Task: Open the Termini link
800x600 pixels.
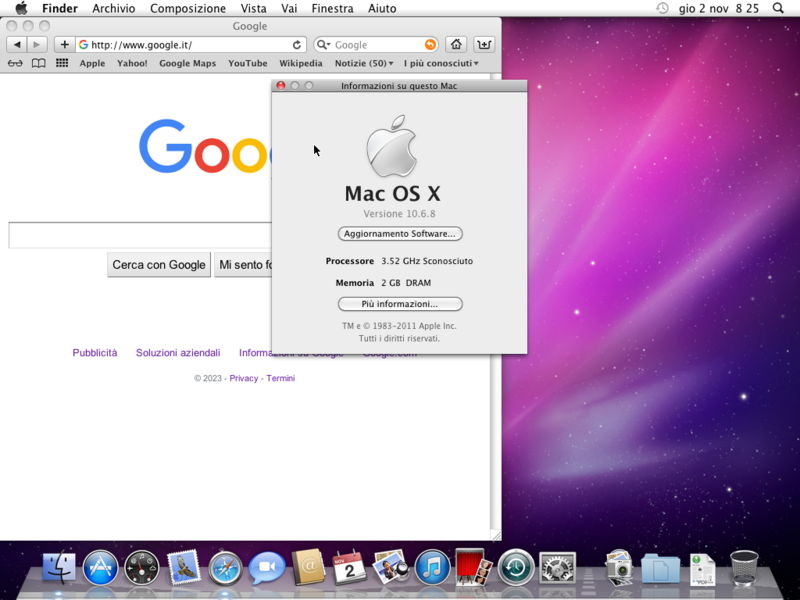Action: click(281, 378)
